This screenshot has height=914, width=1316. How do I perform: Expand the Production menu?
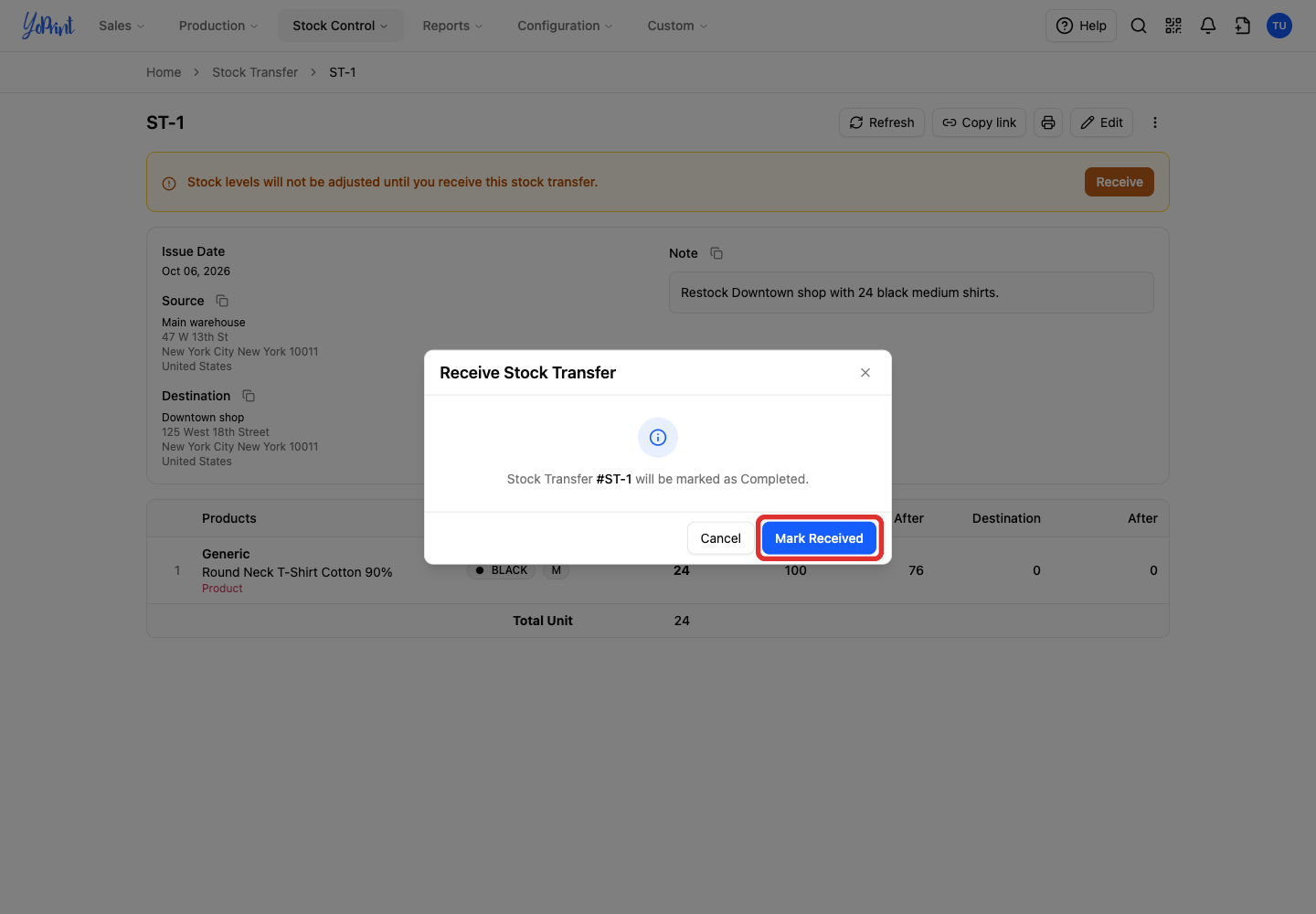pos(218,26)
